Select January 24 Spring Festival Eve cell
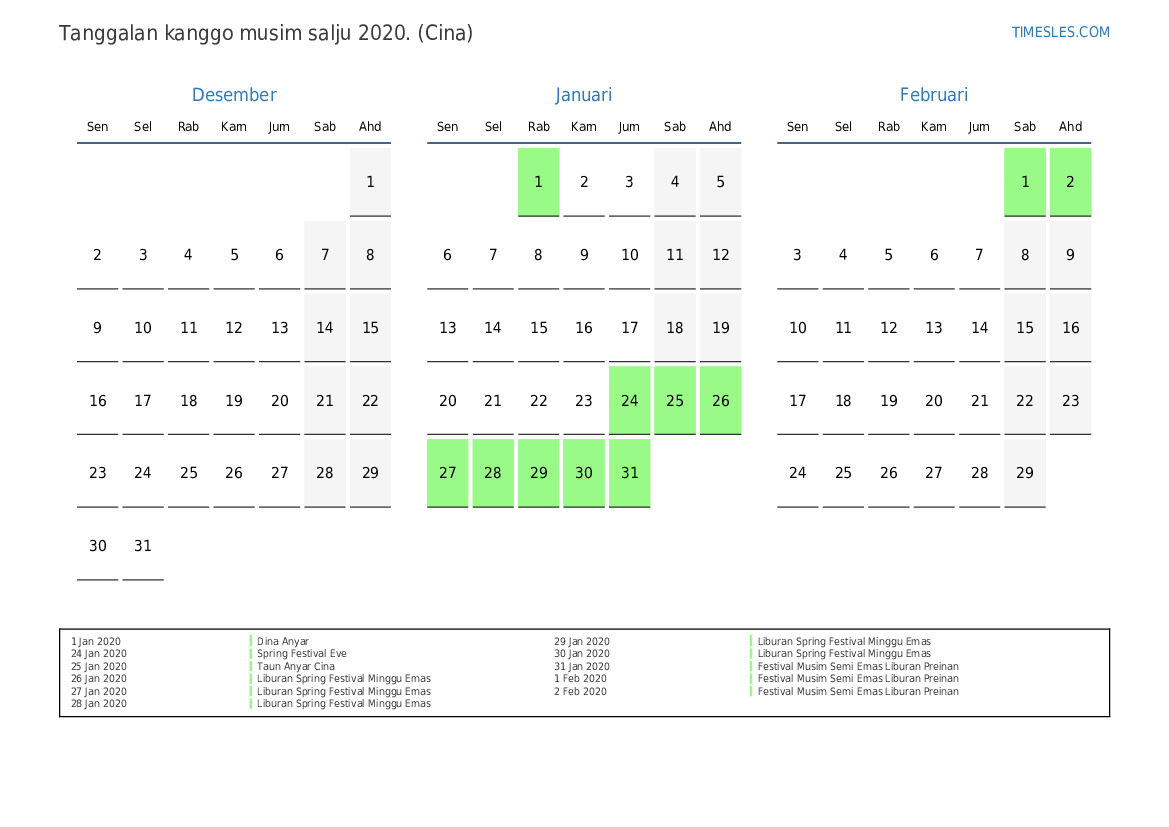Screen dimensions: 1169x827 (629, 401)
